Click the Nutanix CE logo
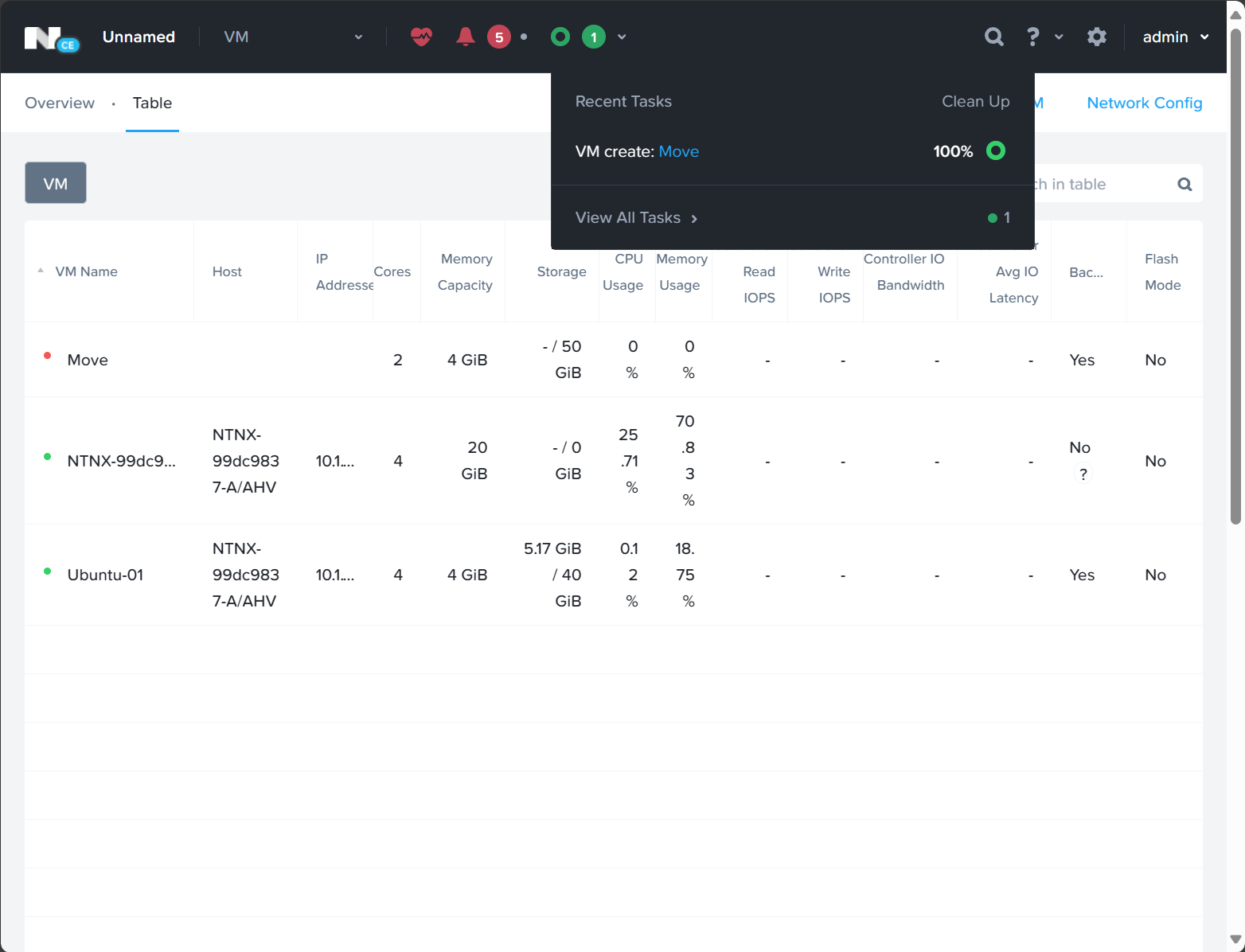1245x952 pixels. [51, 37]
